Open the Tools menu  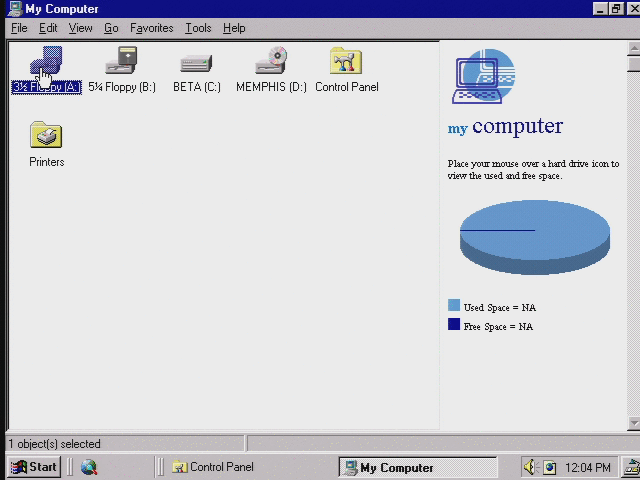point(198,28)
